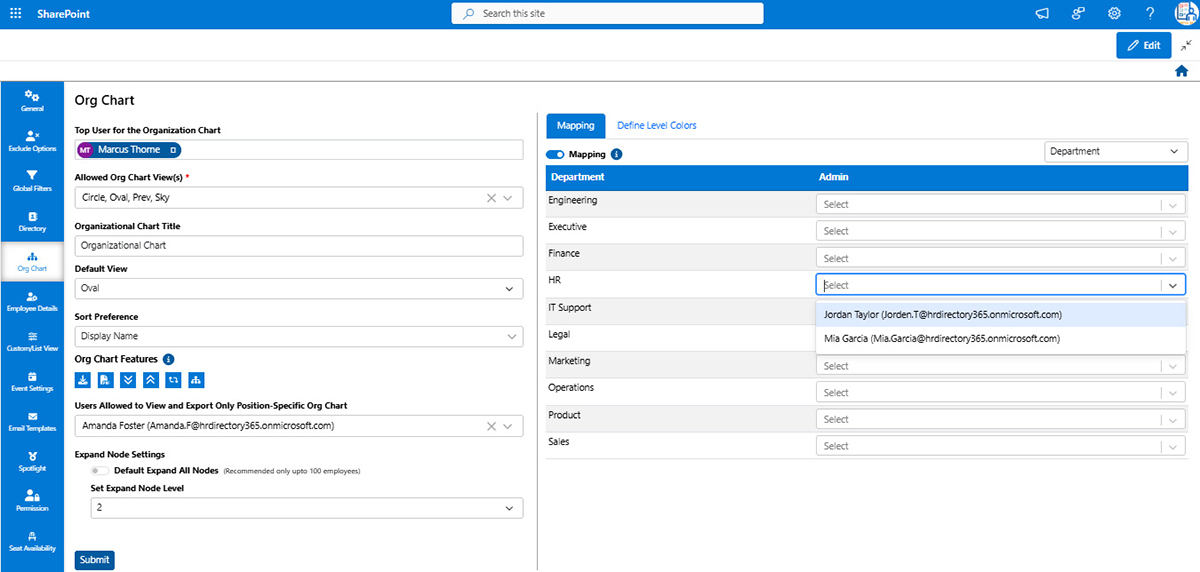
Task: Toggle the download org chart feature icon
Action: click(83, 380)
